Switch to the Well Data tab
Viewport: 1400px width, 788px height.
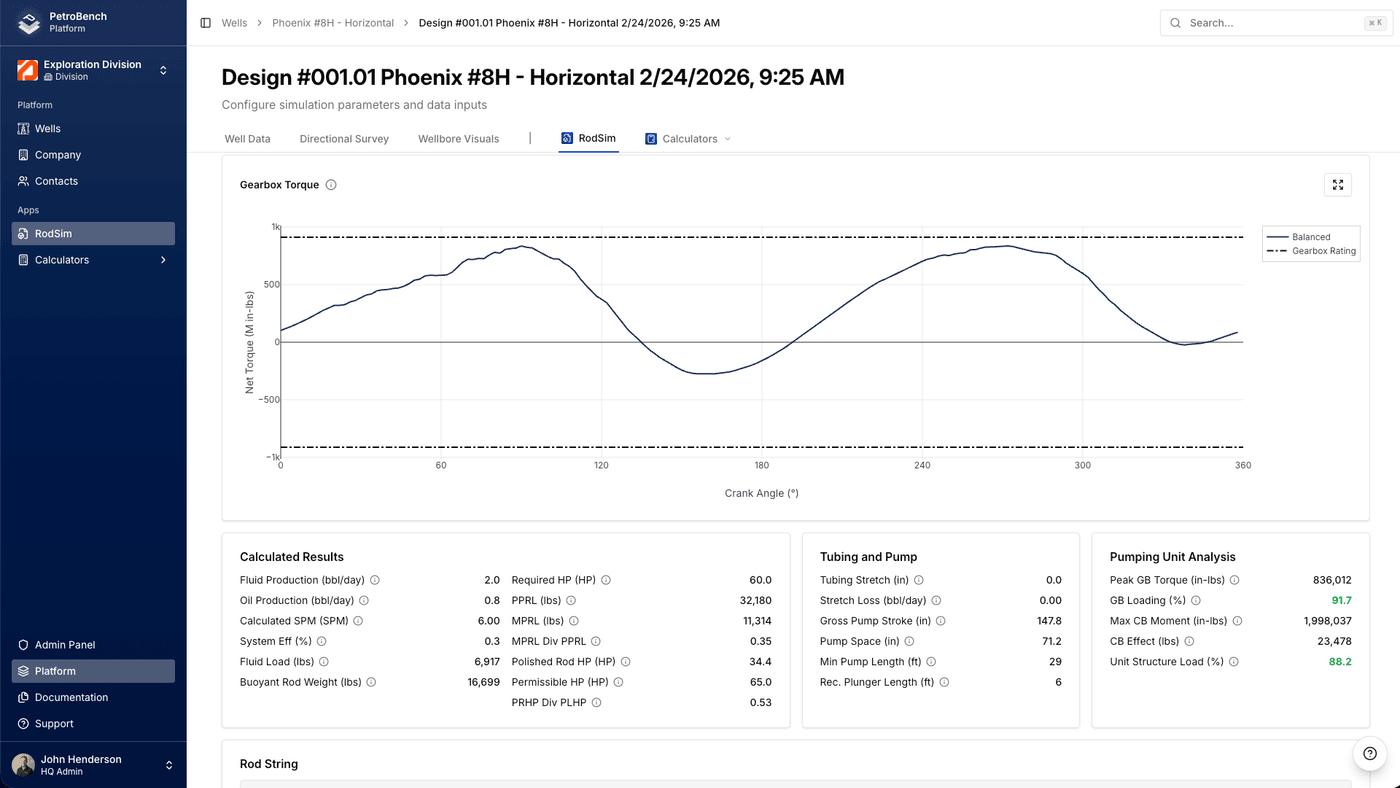click(247, 139)
